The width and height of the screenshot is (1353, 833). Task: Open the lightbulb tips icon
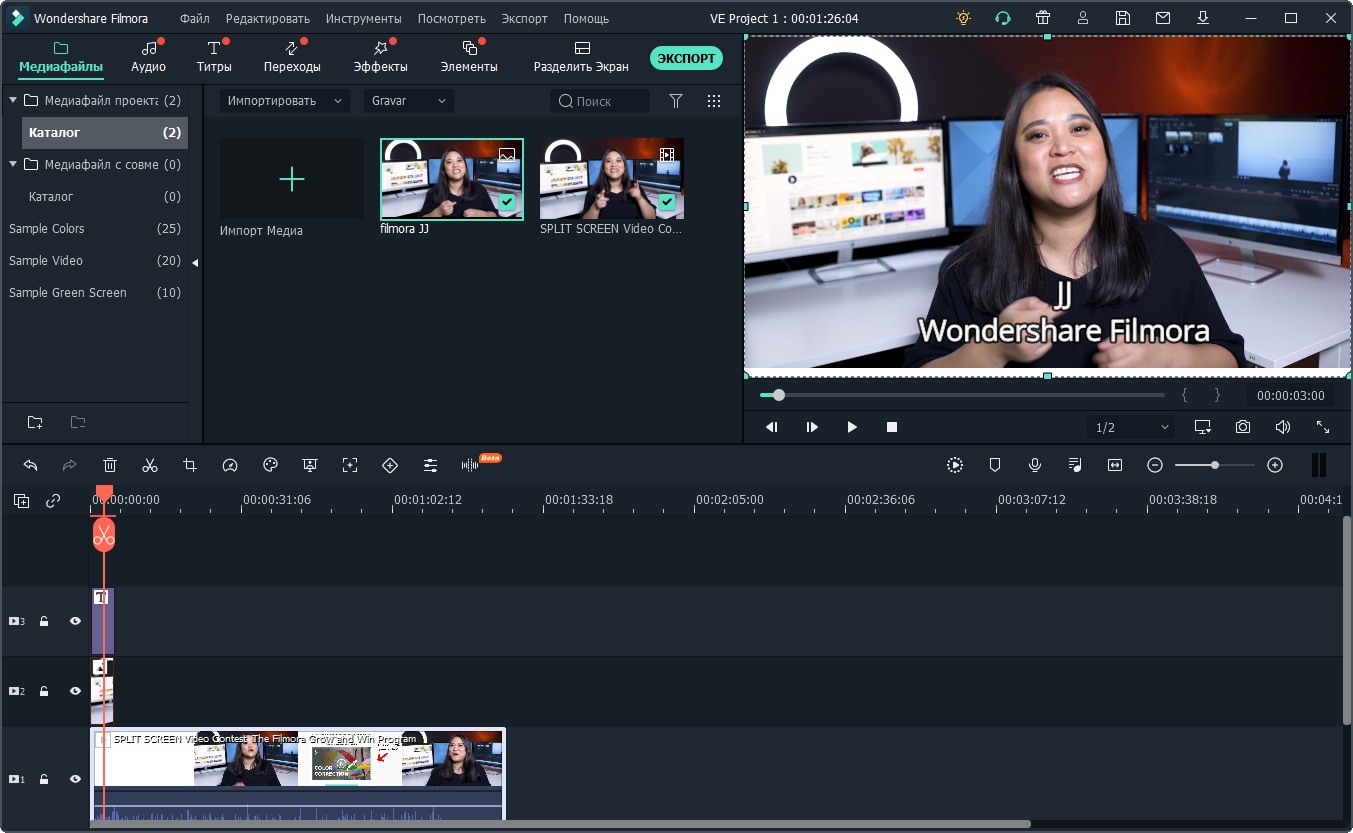[963, 18]
